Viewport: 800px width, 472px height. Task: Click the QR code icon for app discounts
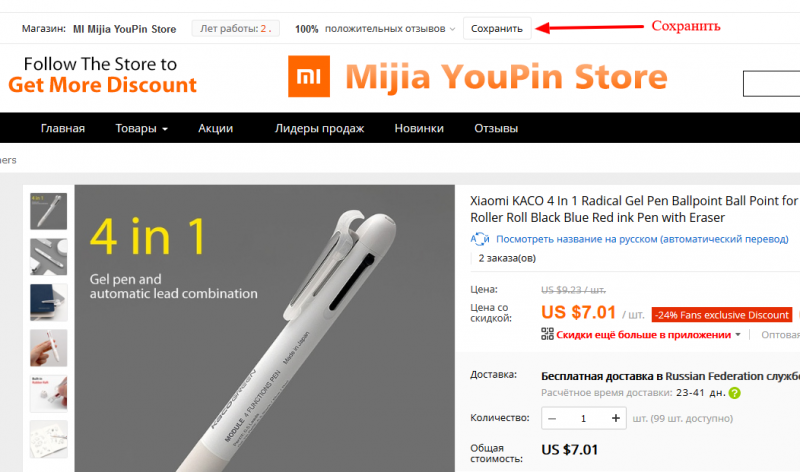(547, 334)
